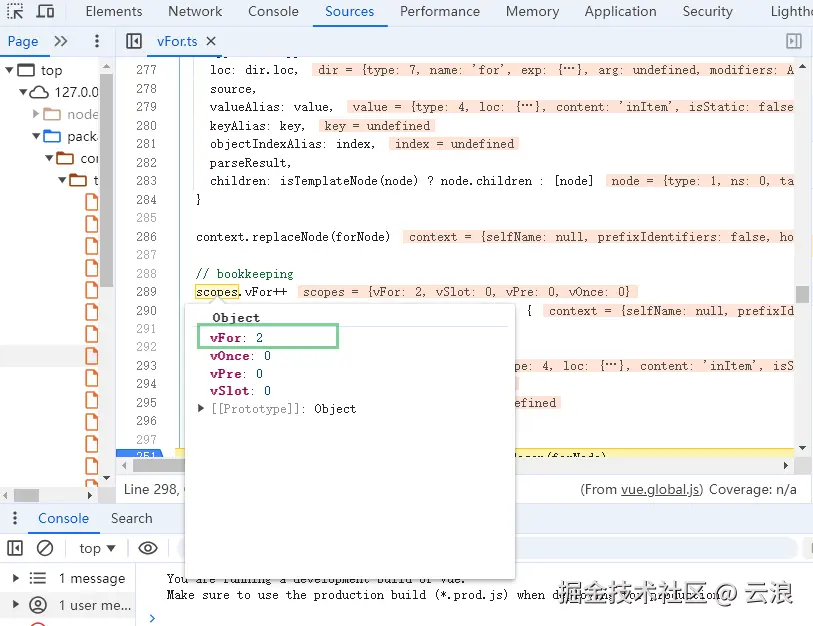This screenshot has height=626, width=813.
Task: Select the vSlot: 0 property in popup
Action: (241, 391)
